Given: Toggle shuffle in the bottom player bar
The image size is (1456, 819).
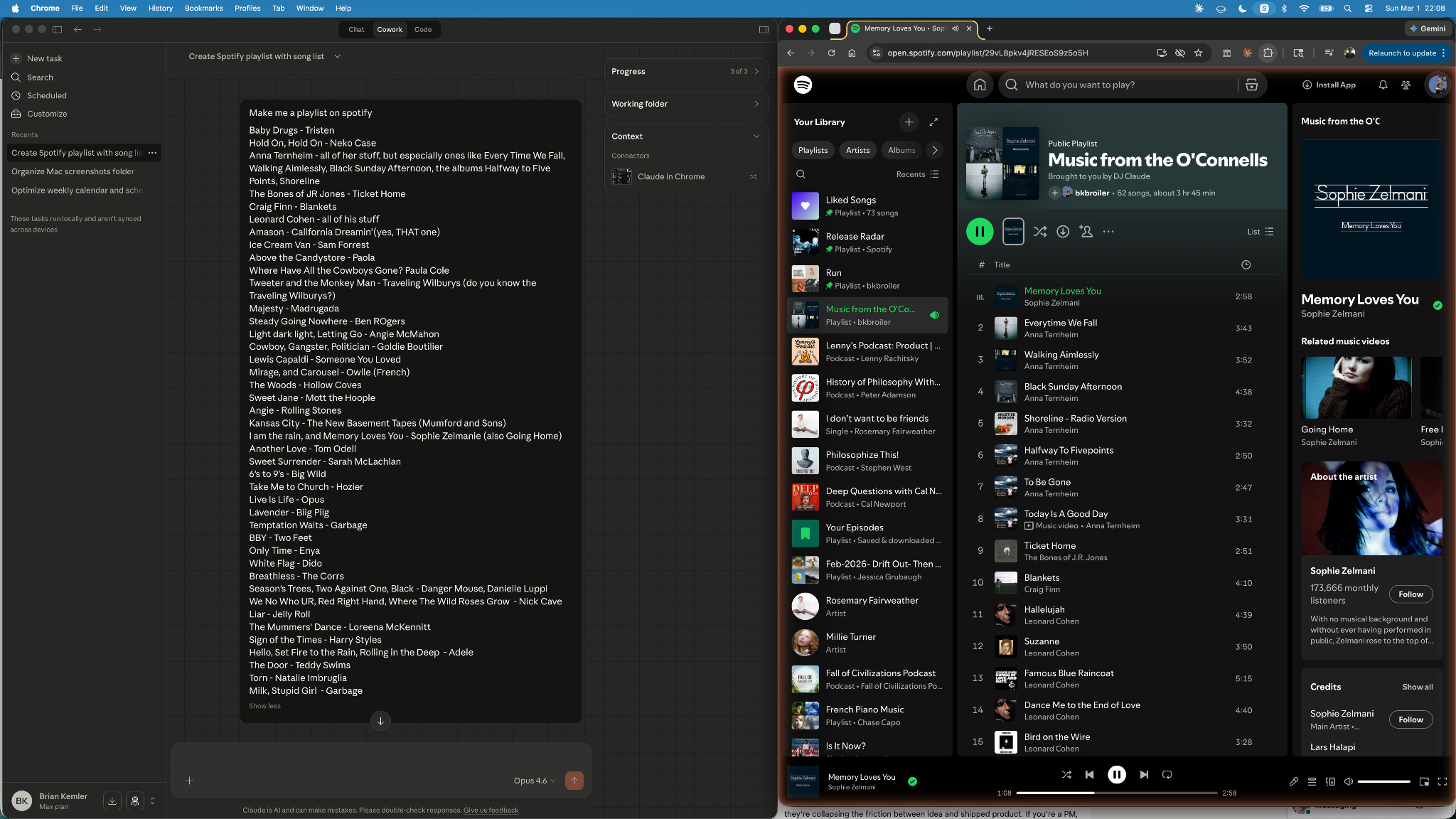Looking at the screenshot, I should click(1066, 775).
